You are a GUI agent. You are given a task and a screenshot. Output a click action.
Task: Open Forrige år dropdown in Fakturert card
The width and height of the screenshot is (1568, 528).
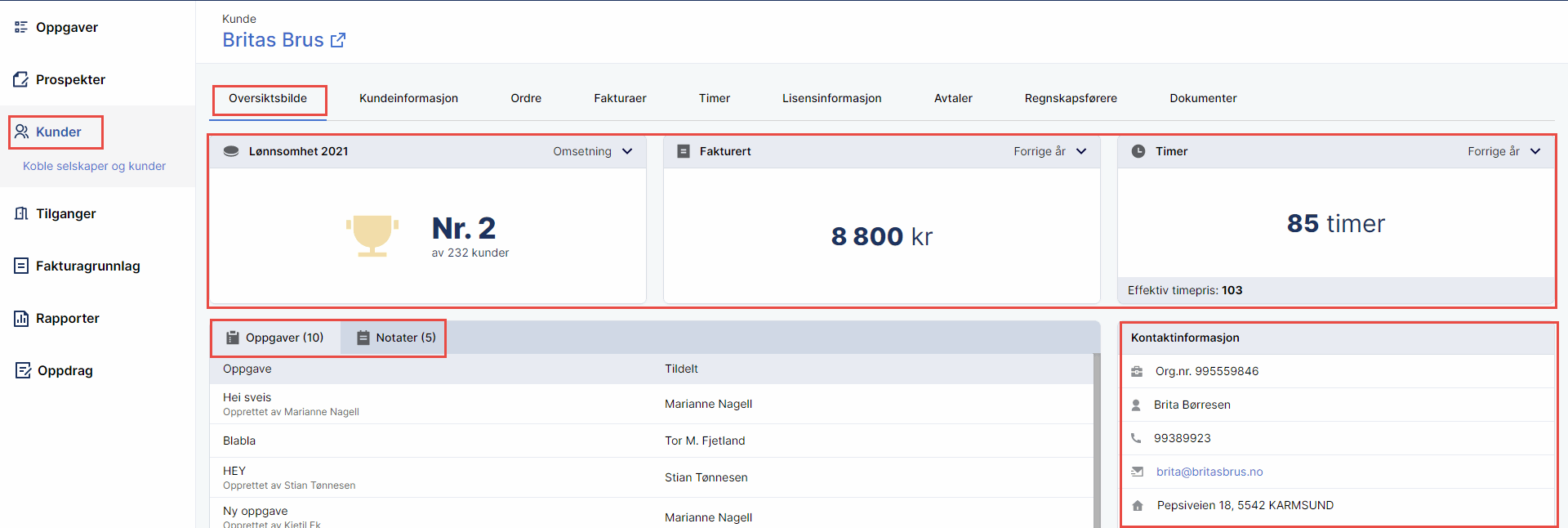pos(1049,151)
